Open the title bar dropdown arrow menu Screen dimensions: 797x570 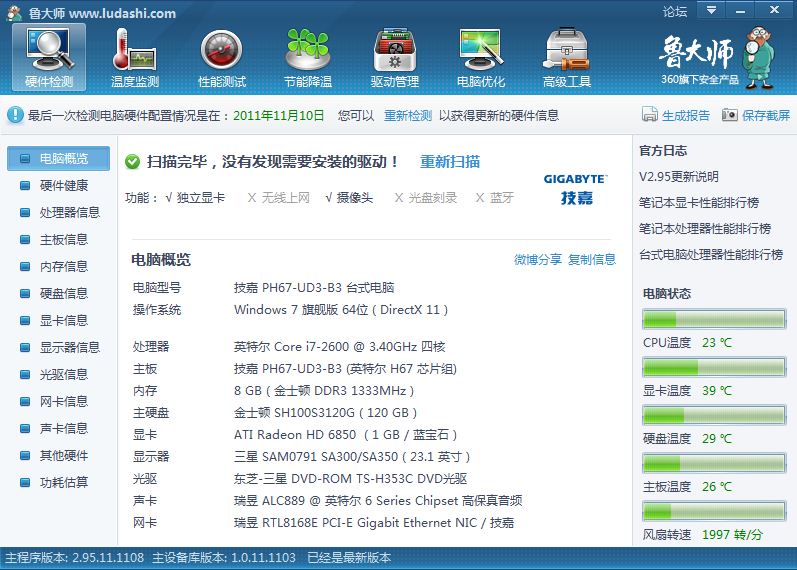[x=710, y=11]
